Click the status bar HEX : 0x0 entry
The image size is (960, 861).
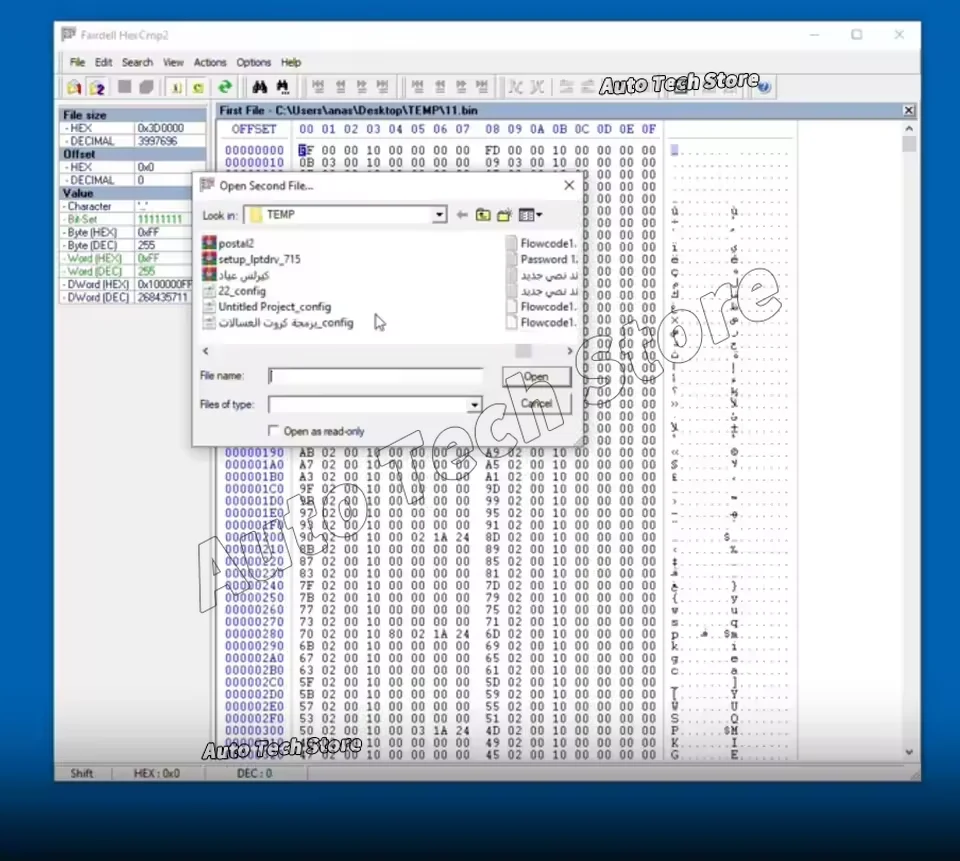[x=157, y=773]
